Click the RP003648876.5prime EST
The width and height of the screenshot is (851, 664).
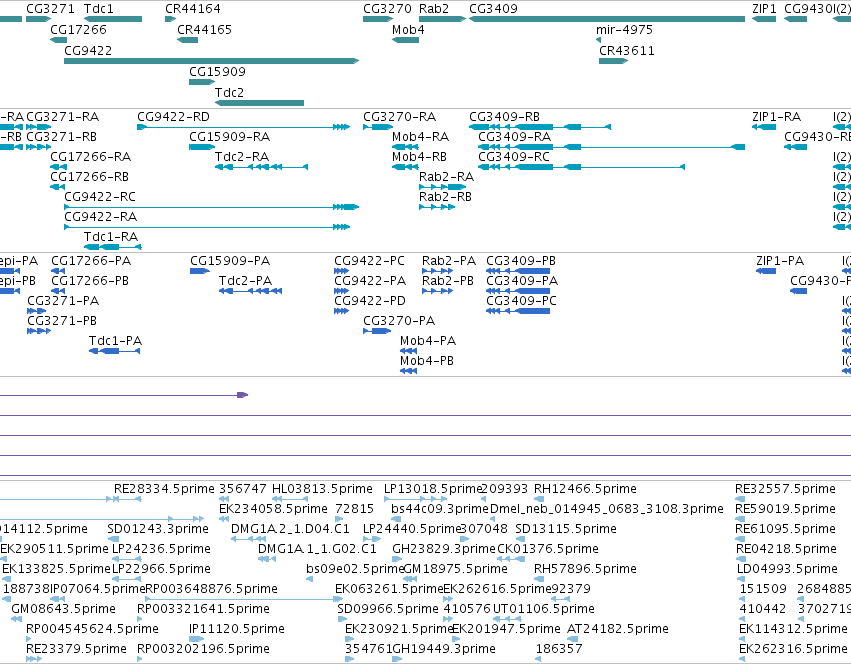click(243, 599)
